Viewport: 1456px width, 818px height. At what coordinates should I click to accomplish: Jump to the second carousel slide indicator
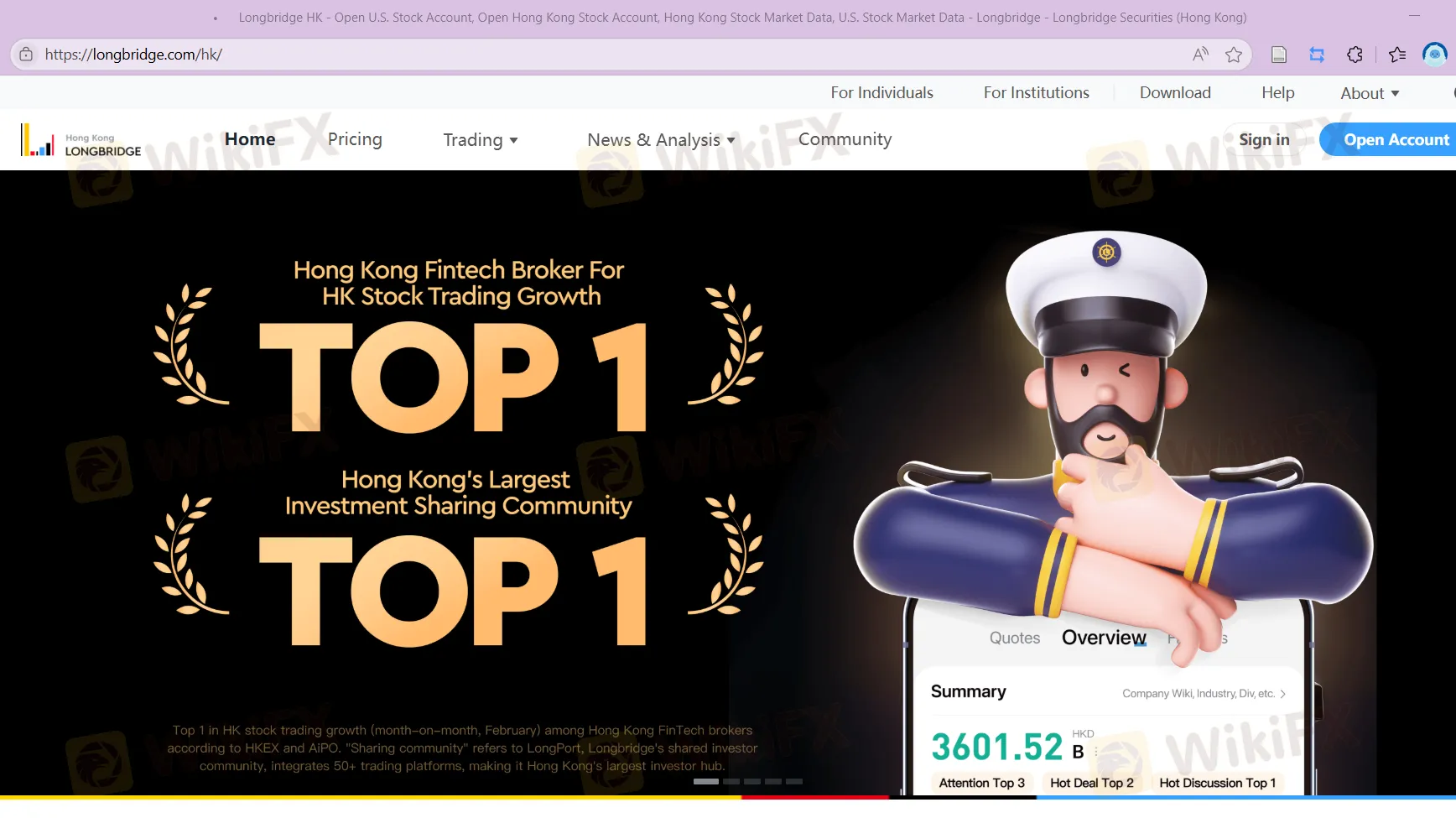point(731,781)
